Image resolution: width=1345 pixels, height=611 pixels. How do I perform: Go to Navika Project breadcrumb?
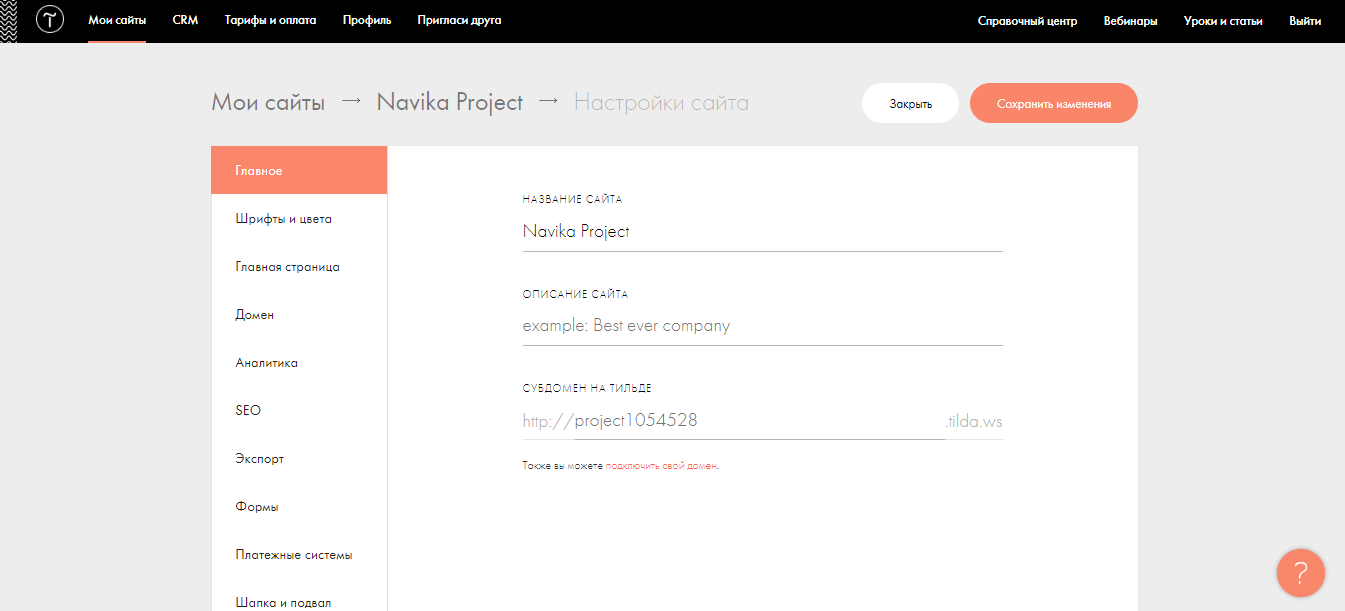point(449,102)
